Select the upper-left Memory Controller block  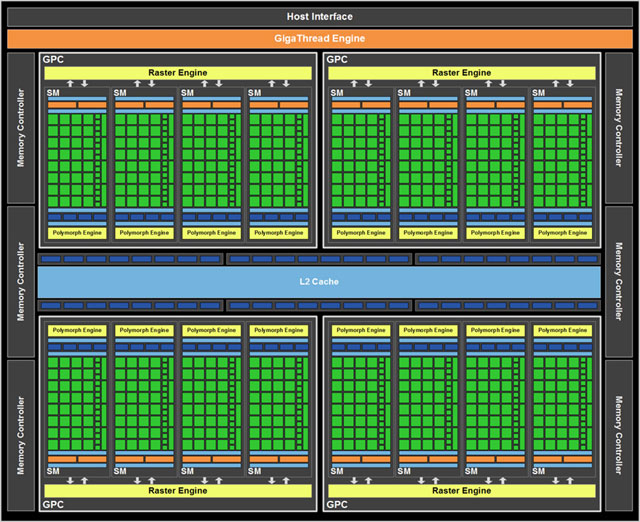(x=21, y=128)
